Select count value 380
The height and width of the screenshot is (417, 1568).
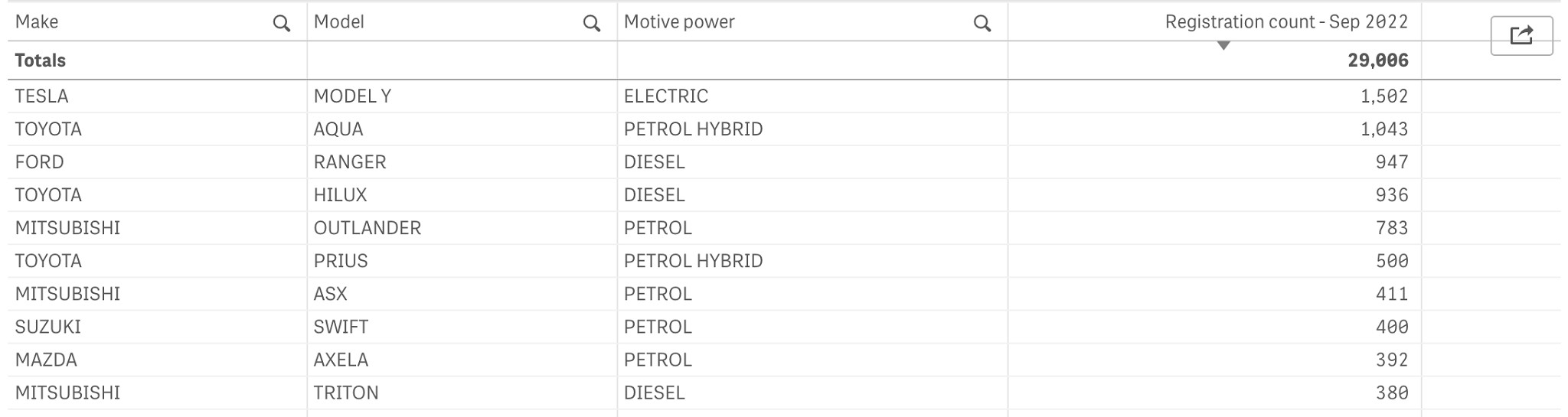1392,393
